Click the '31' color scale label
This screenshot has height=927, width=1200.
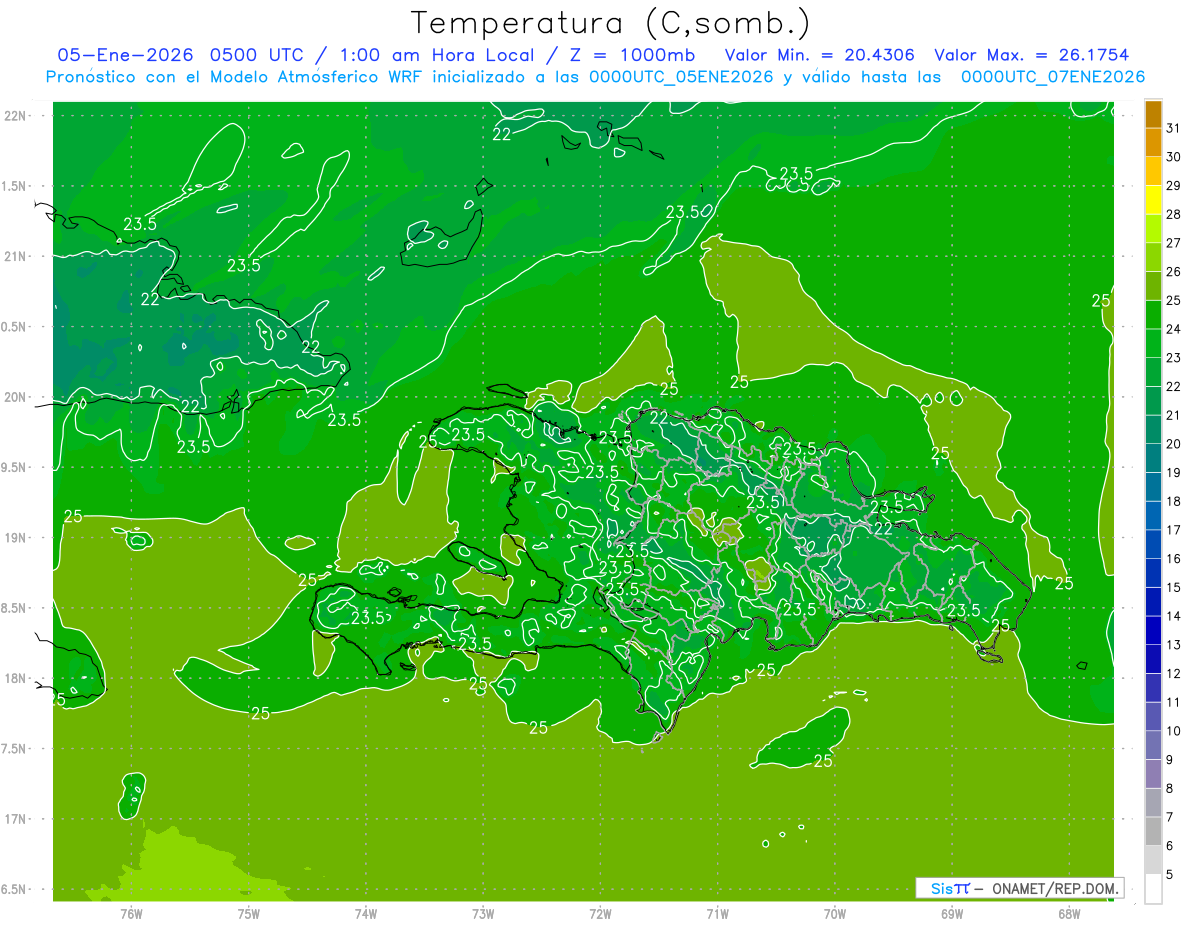(x=1174, y=128)
